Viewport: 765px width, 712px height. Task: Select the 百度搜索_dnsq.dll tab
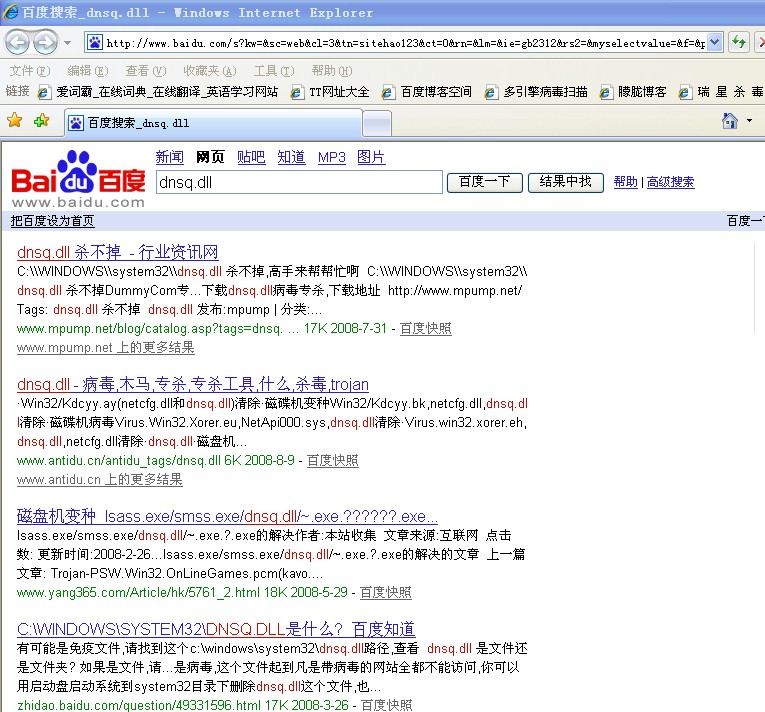[x=214, y=123]
